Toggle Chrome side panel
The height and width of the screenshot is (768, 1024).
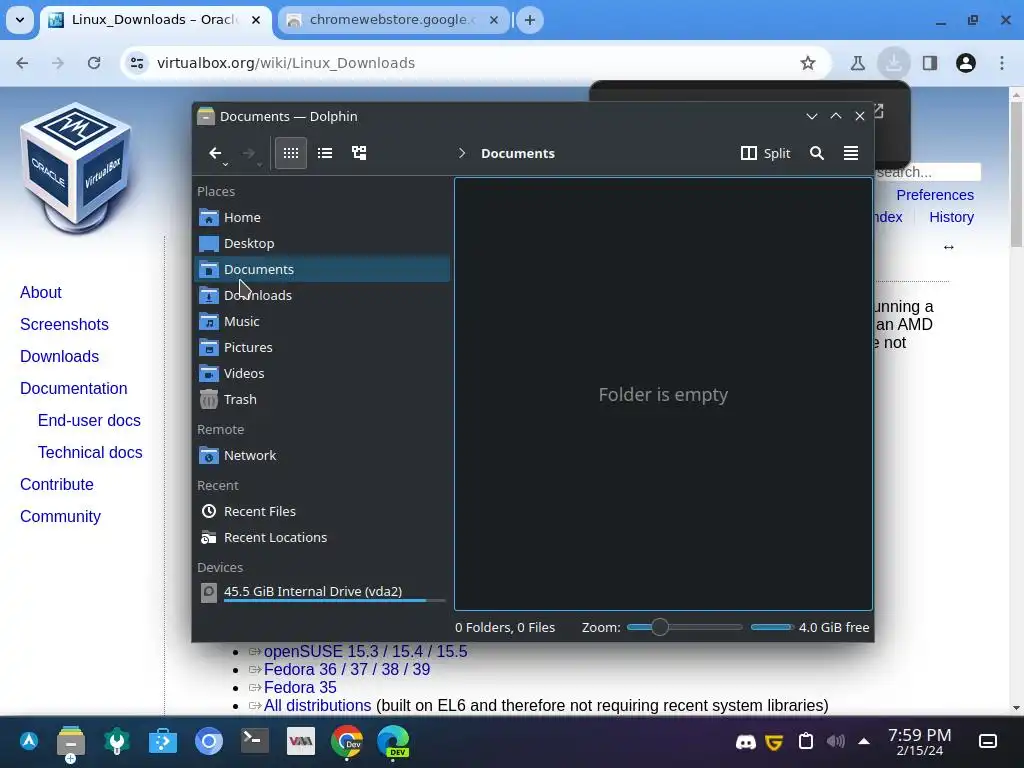point(930,63)
